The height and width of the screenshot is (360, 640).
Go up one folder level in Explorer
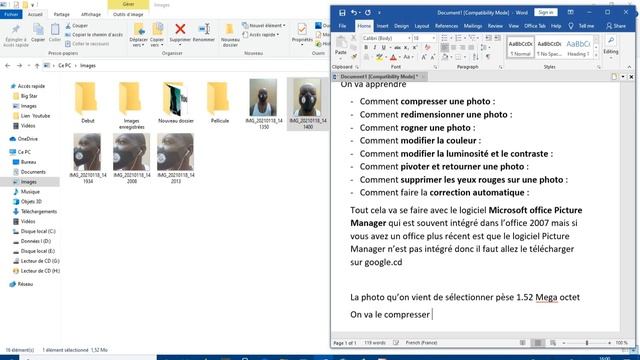(37, 65)
